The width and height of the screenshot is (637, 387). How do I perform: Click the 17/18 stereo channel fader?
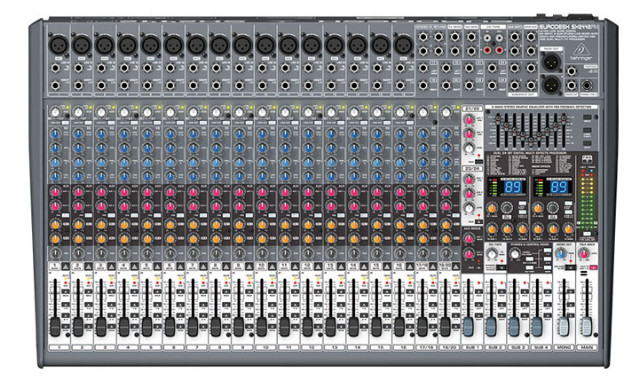[x=422, y=327]
